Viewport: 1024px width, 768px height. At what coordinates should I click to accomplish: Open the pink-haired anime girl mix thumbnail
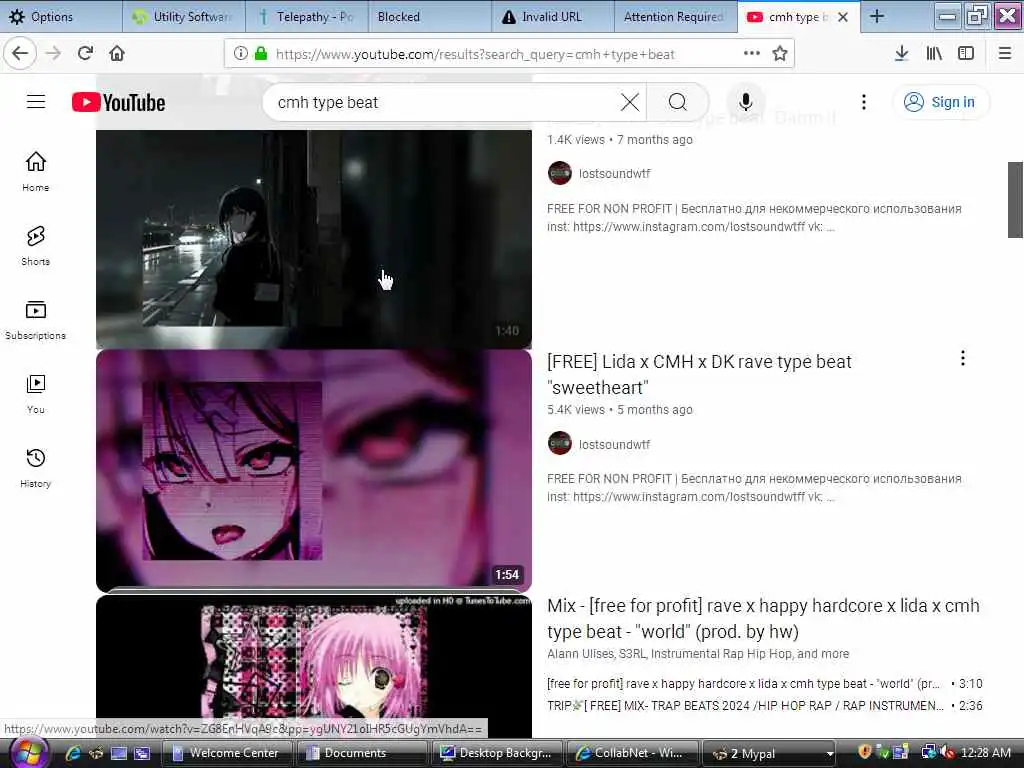[x=314, y=666]
